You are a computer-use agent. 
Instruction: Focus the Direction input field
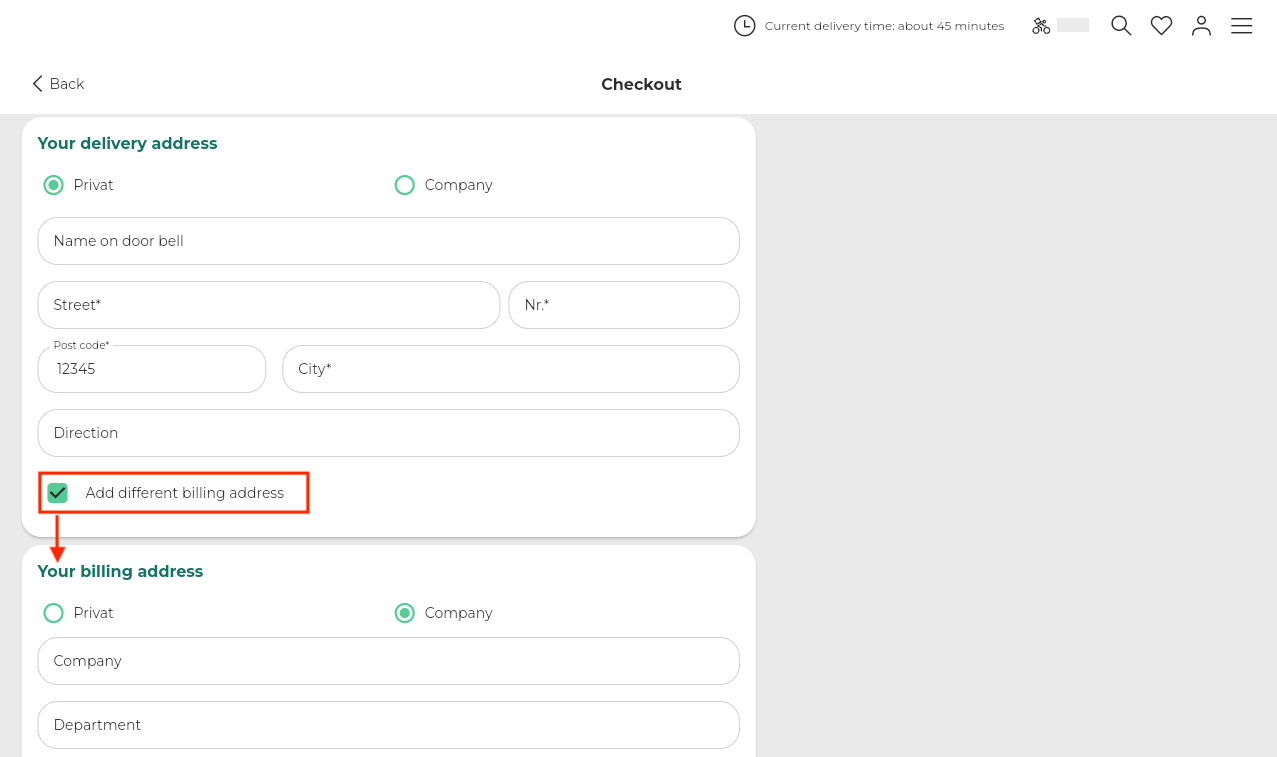point(388,433)
